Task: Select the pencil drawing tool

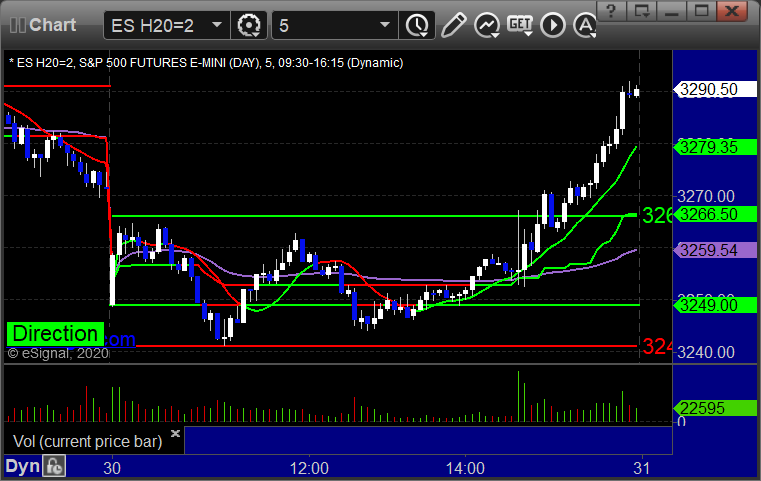Action: pyautogui.click(x=454, y=23)
